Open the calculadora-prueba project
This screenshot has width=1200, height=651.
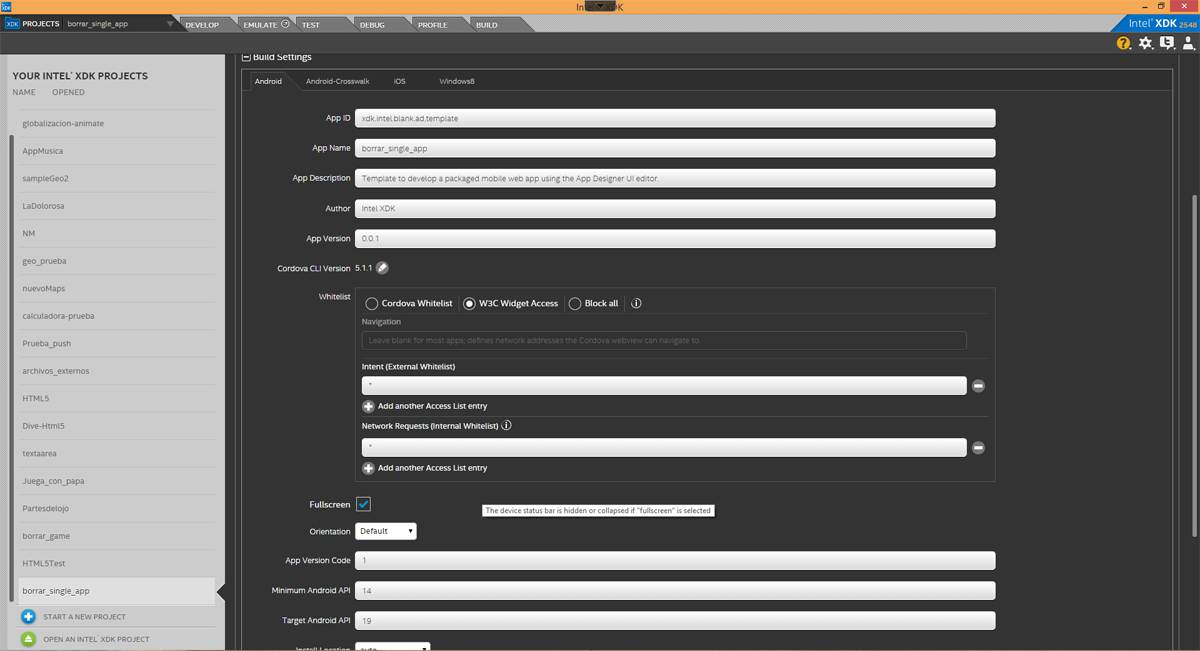coord(58,316)
